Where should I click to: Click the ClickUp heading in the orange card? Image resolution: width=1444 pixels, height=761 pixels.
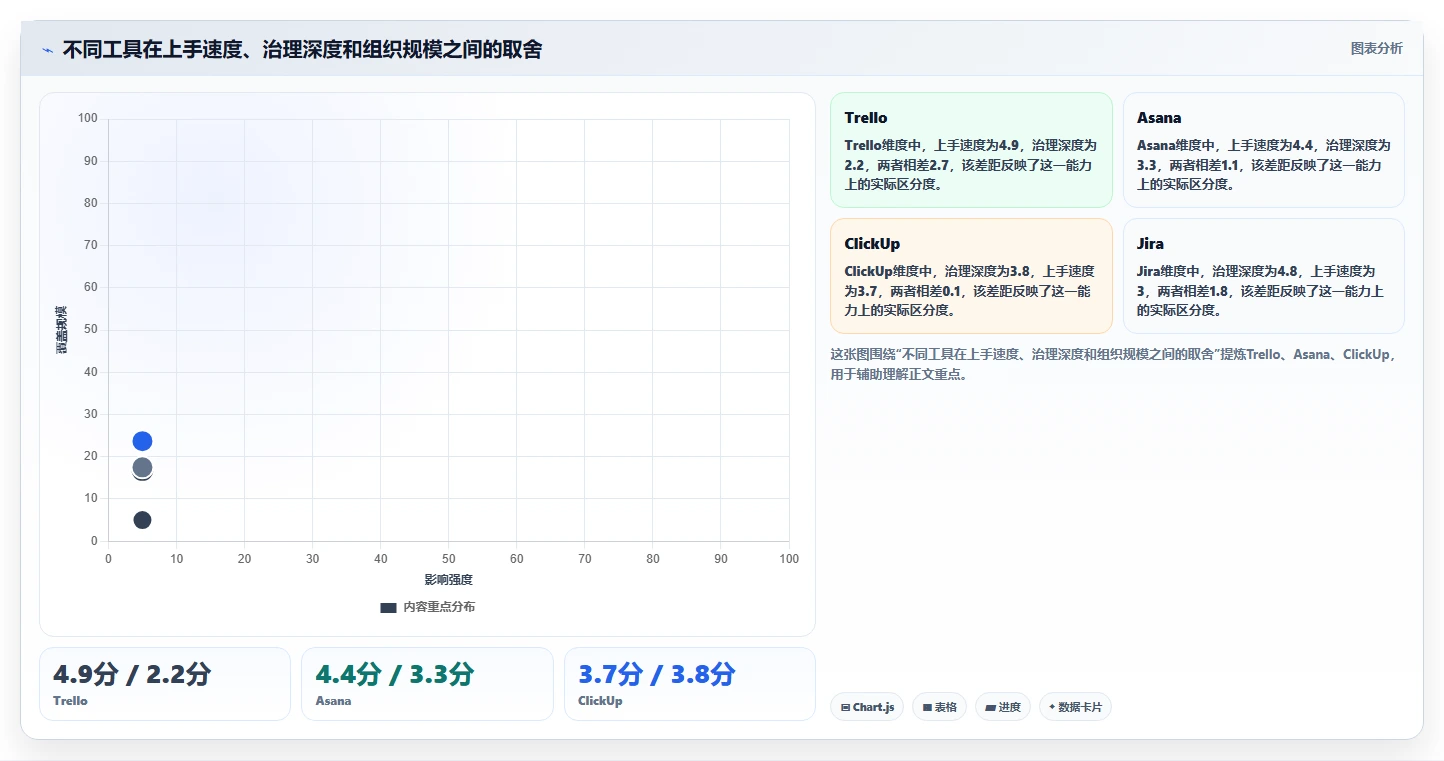[x=872, y=244]
